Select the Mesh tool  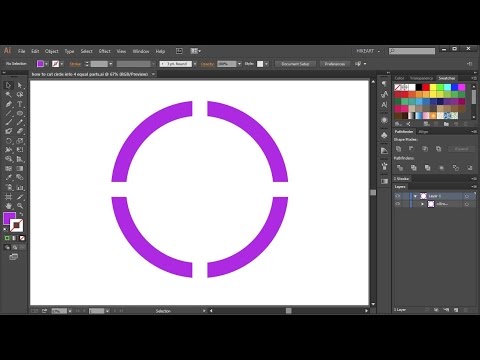8,169
